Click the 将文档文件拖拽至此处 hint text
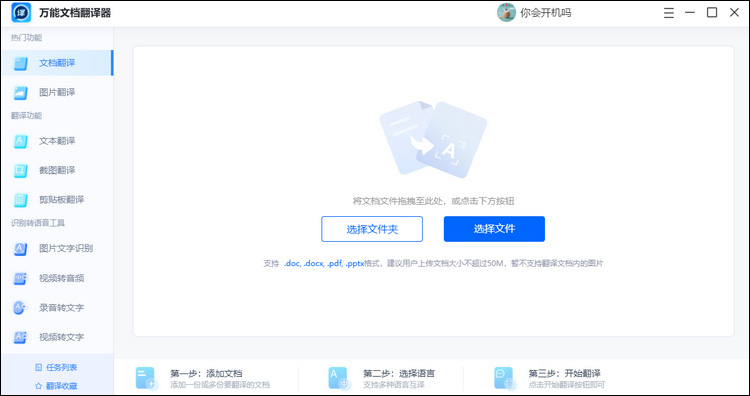 (x=433, y=201)
